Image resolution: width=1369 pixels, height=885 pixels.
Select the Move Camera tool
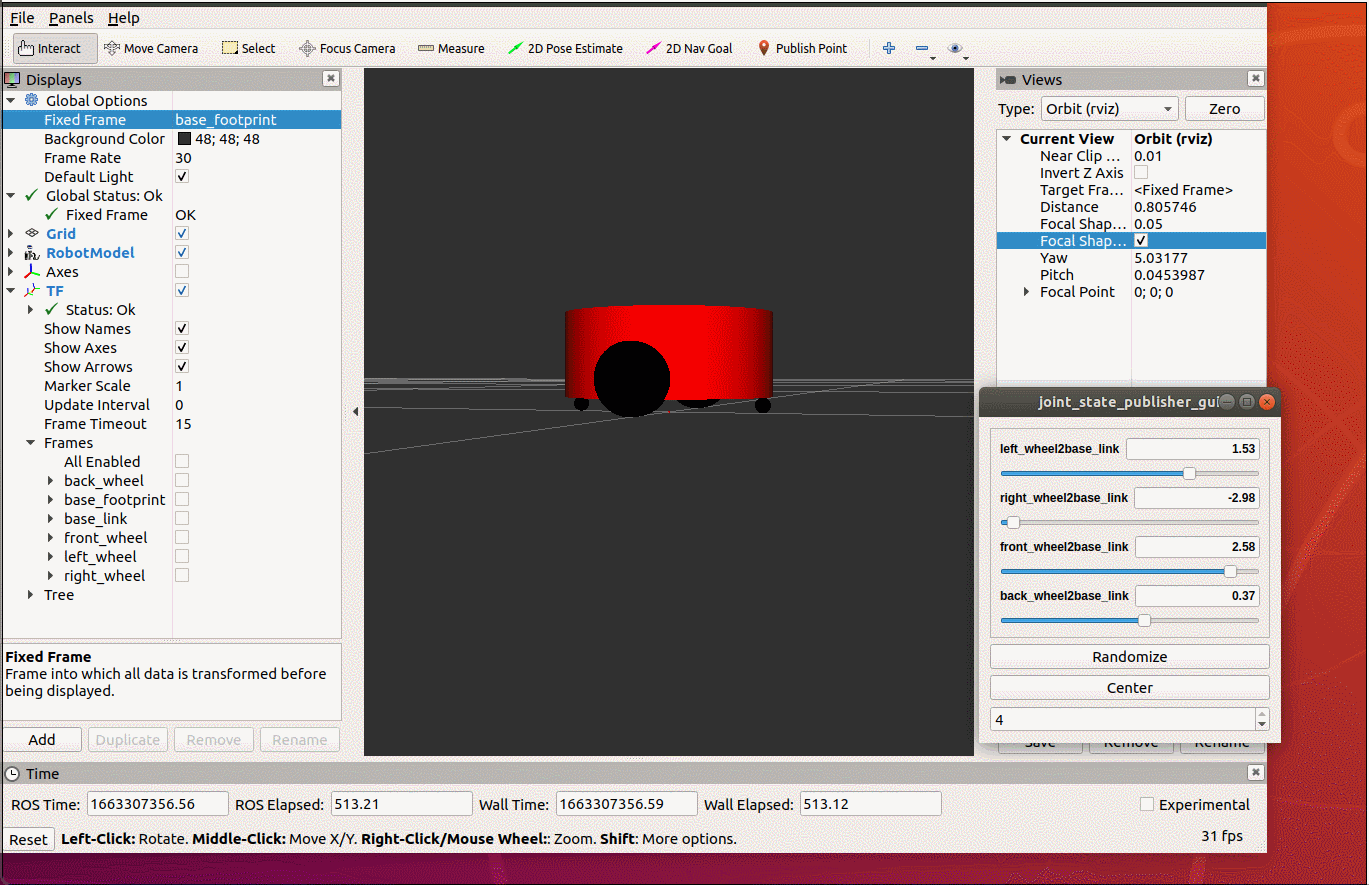(151, 48)
